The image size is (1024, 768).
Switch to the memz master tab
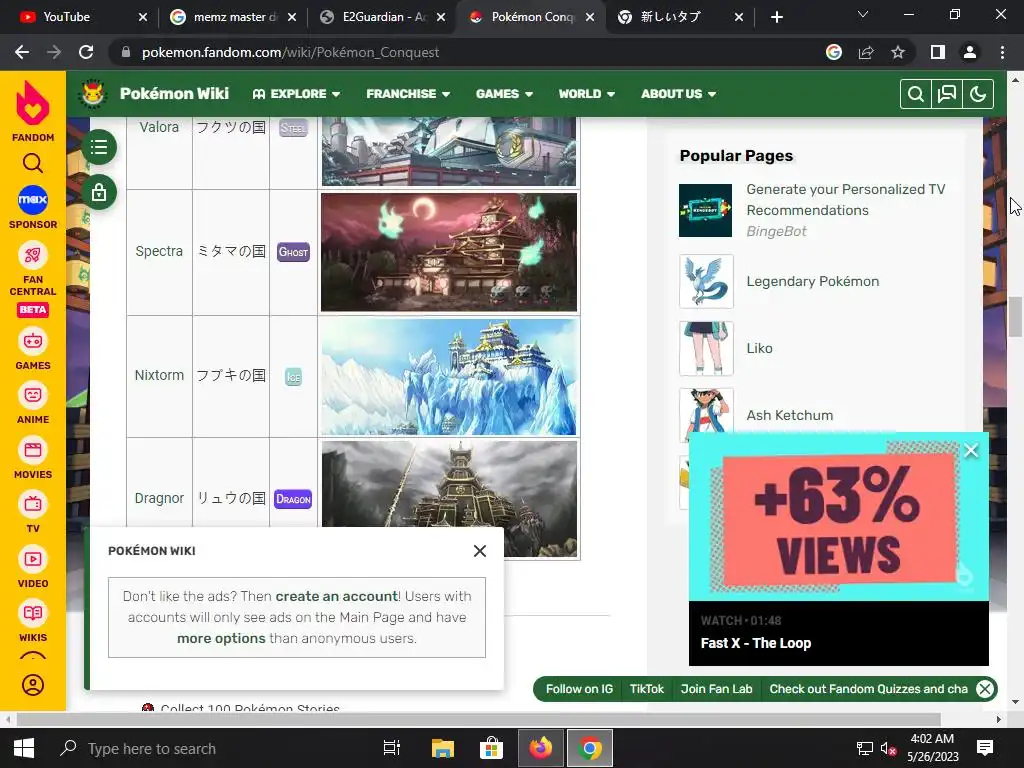click(234, 17)
